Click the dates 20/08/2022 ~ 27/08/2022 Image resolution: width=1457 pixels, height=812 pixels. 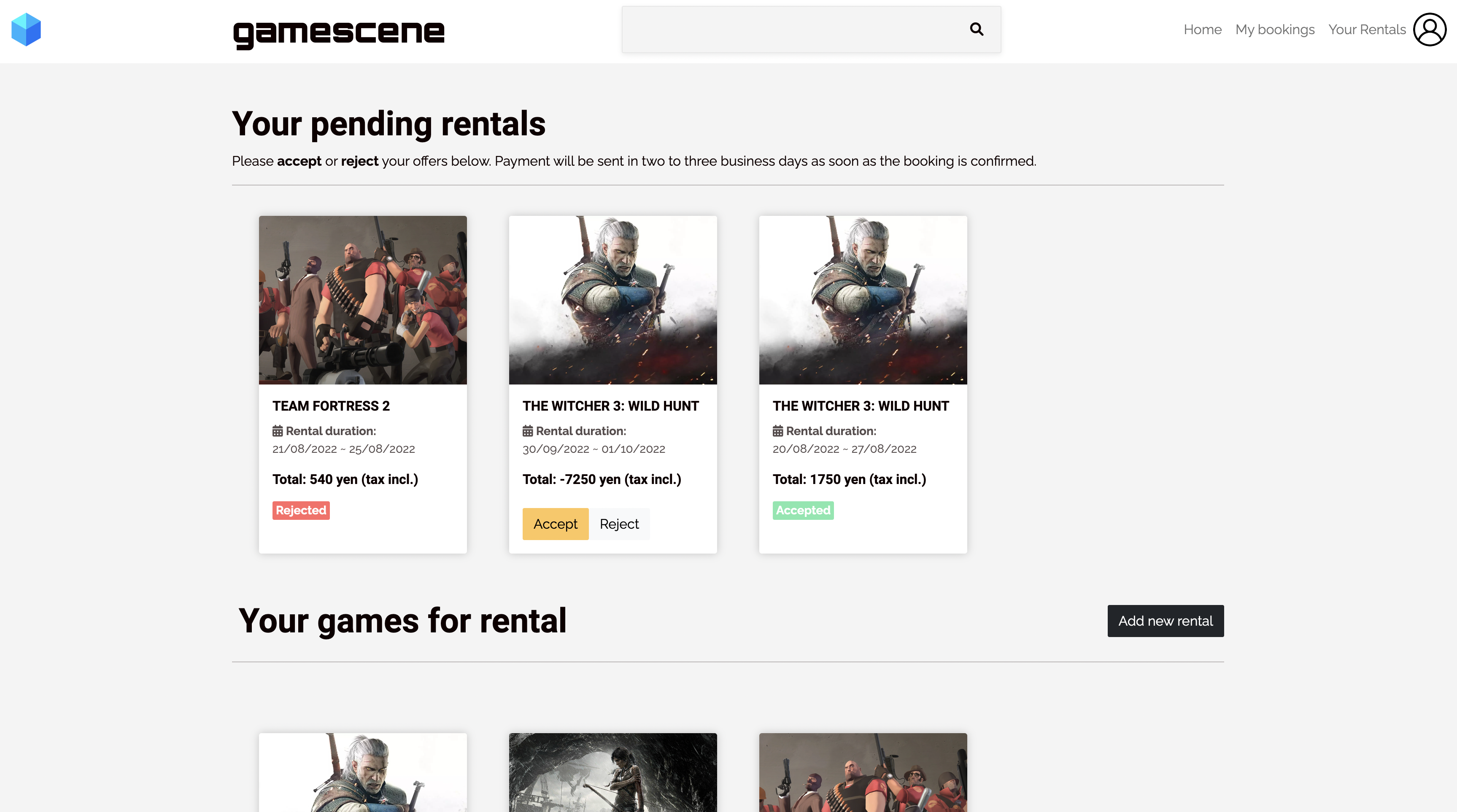[844, 449]
